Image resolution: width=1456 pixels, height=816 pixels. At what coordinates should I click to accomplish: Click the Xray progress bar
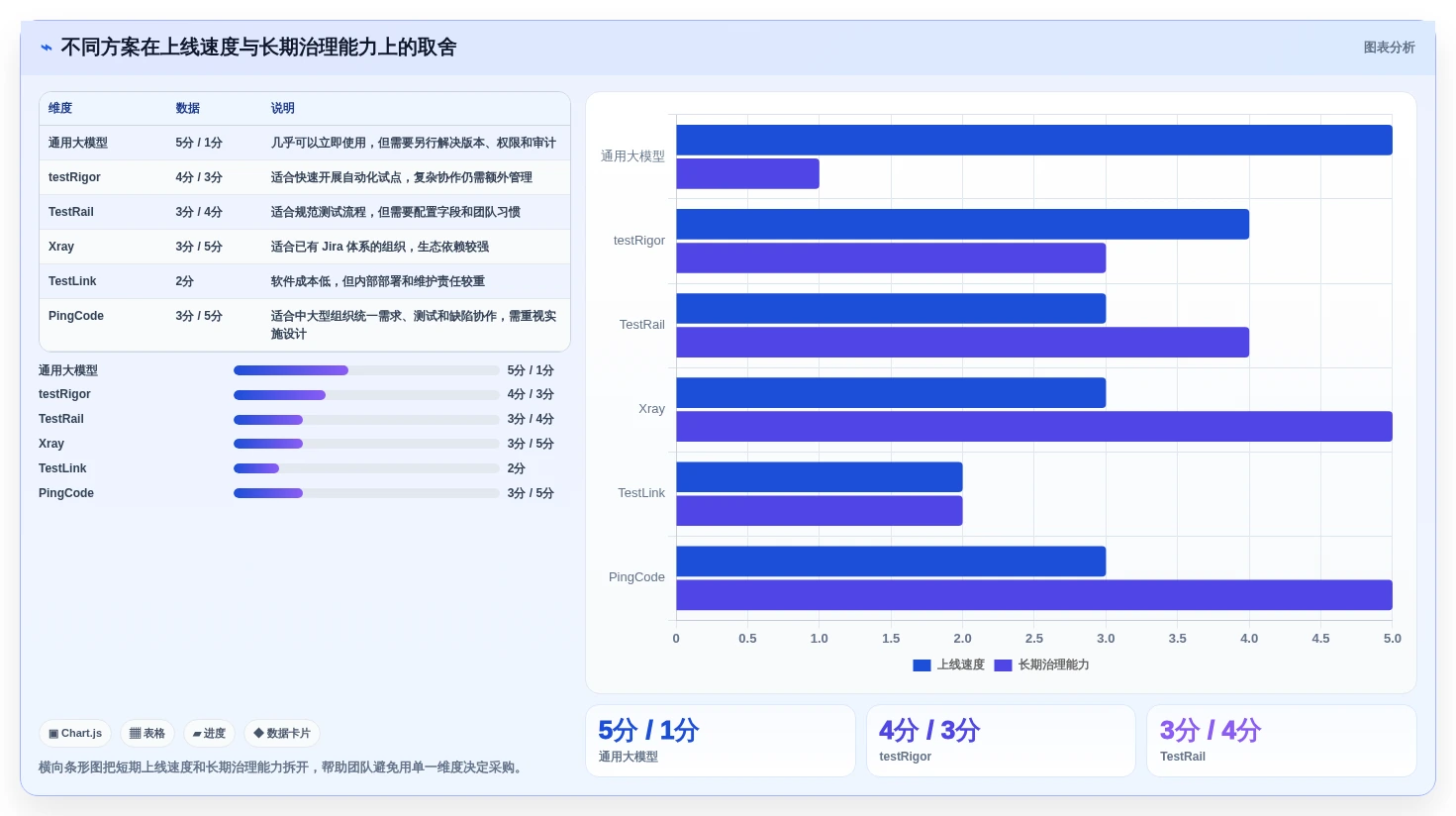click(366, 444)
